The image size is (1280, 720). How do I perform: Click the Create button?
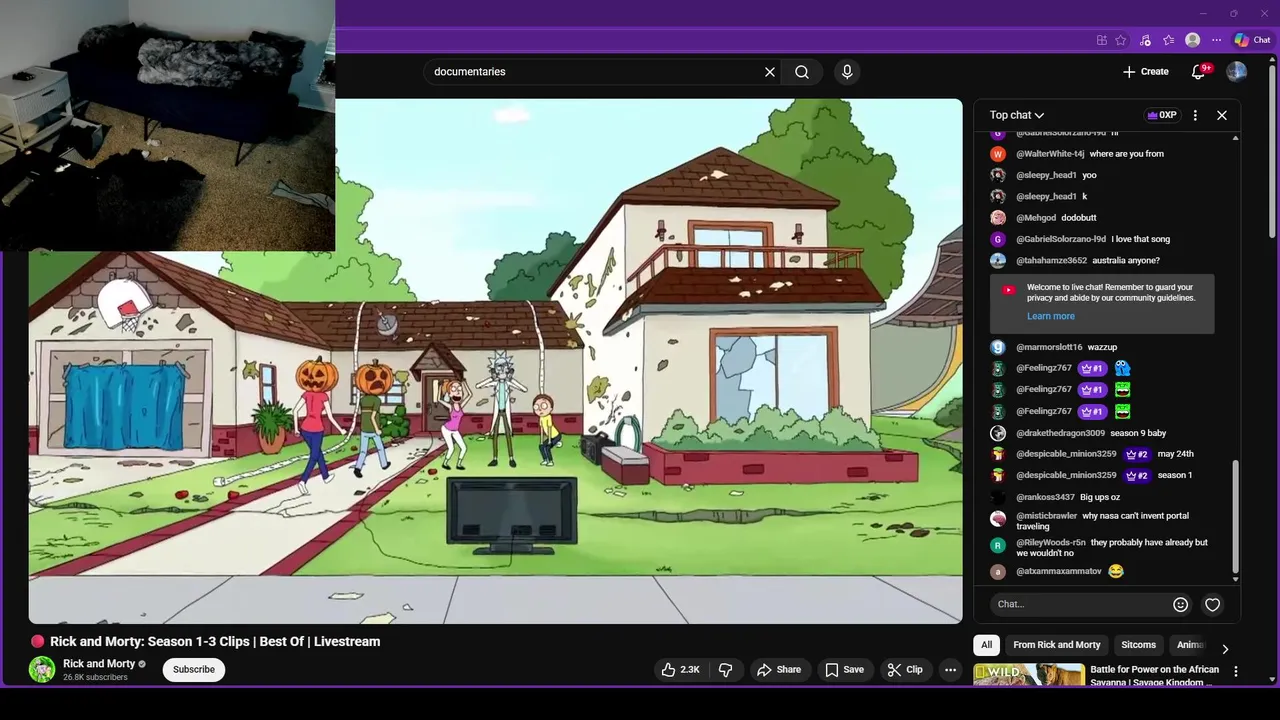coord(1145,72)
